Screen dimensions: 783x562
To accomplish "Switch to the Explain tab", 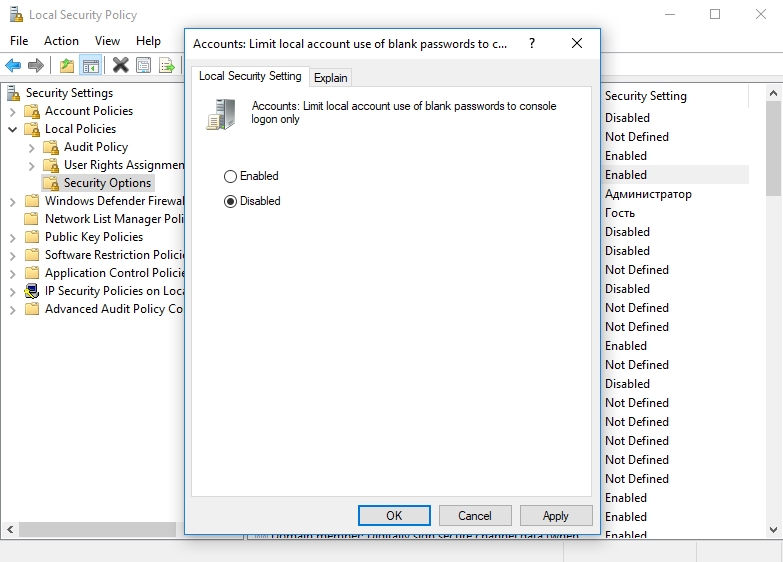I will pos(330,77).
